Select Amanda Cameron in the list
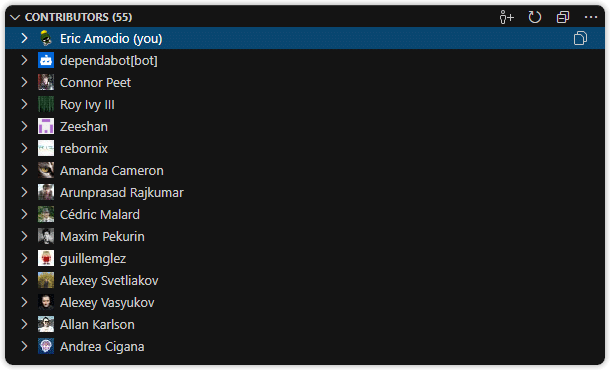 [305, 170]
